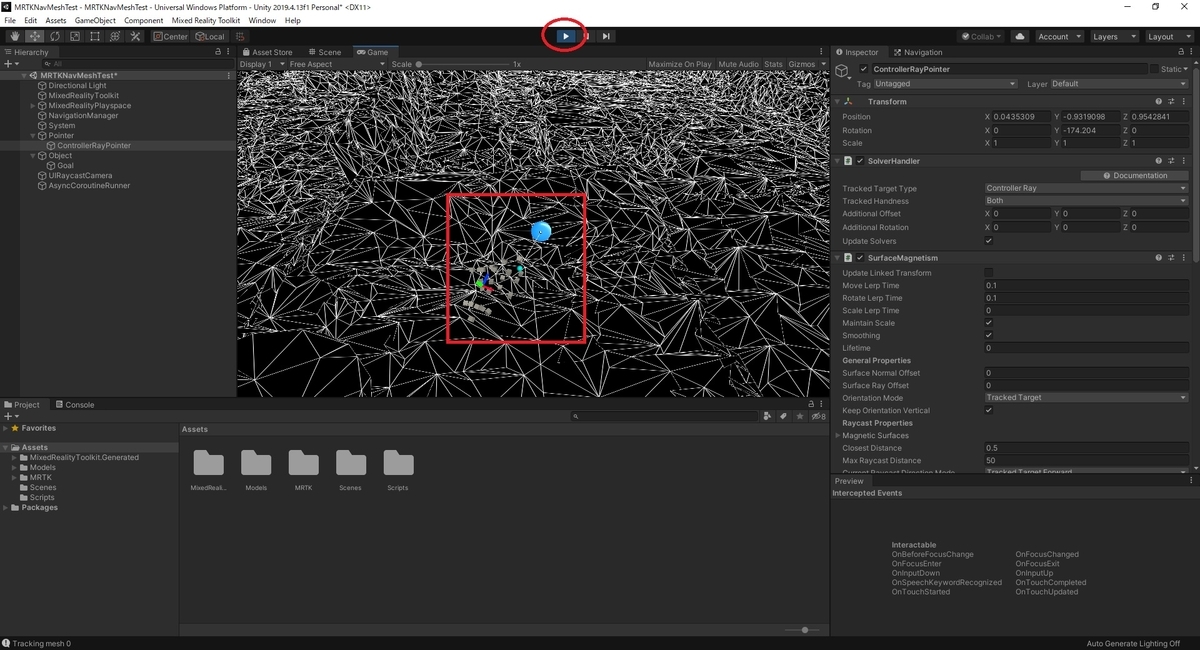This screenshot has width=1200, height=650.
Task: Open the Tag dropdown showing Untagged
Action: click(x=945, y=84)
